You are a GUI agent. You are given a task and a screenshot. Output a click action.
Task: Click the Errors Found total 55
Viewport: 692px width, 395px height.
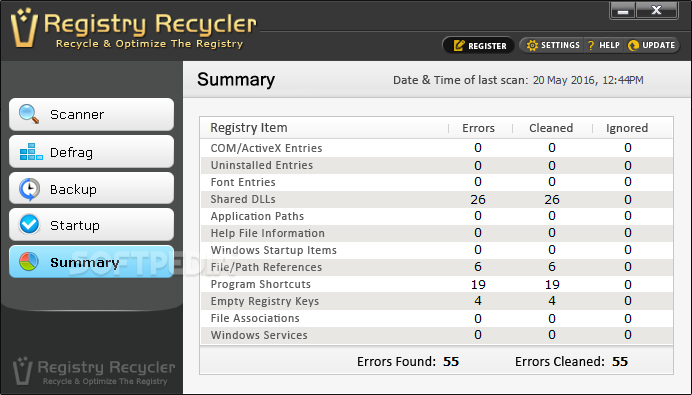(x=451, y=362)
